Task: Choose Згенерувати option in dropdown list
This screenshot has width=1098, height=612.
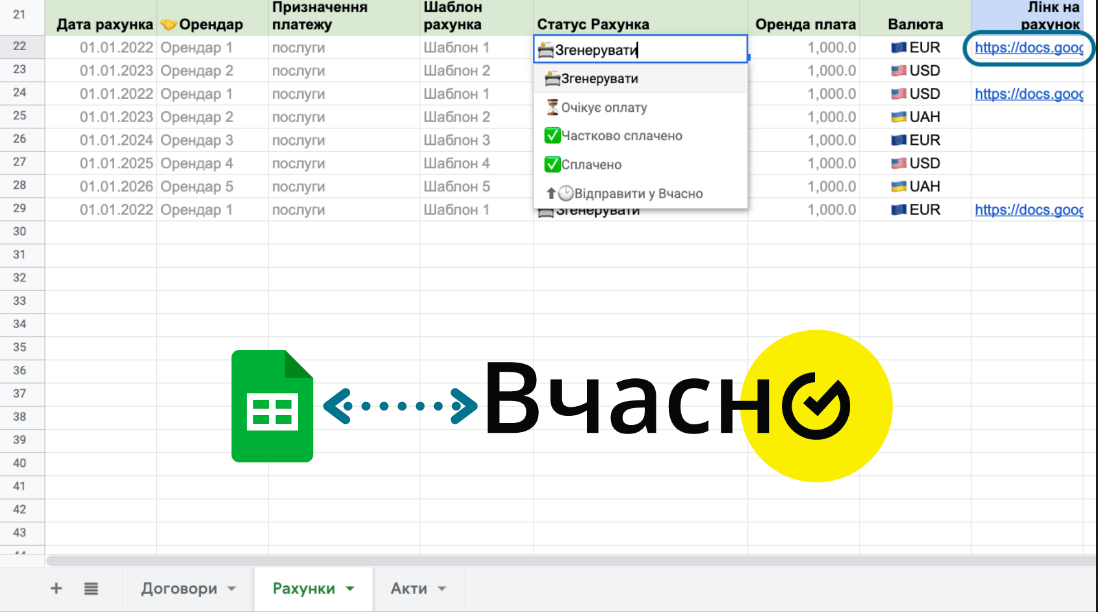Action: (x=641, y=78)
